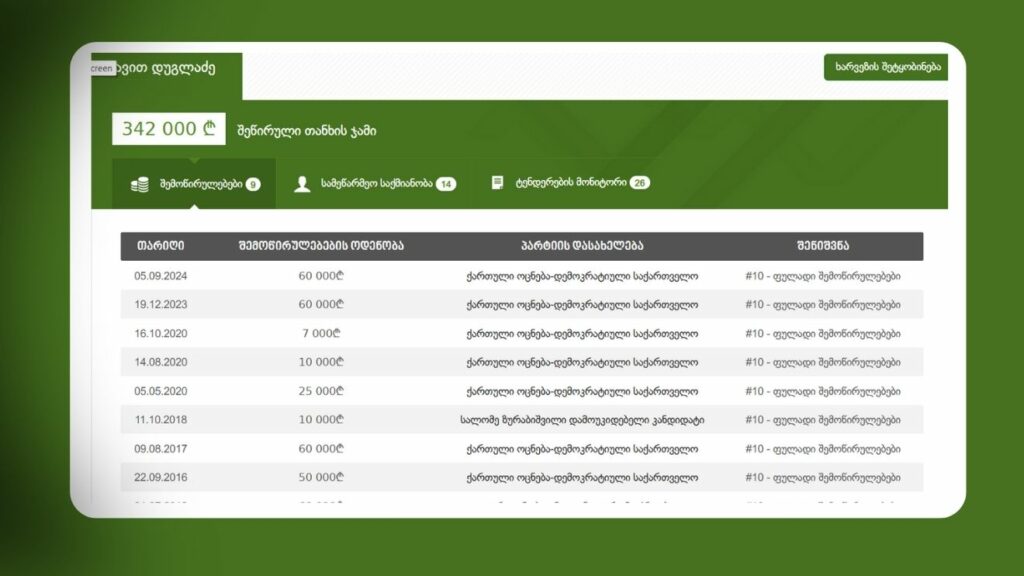1024x576 pixels.
Task: Click the count badge showing 14
Action: coord(446,184)
